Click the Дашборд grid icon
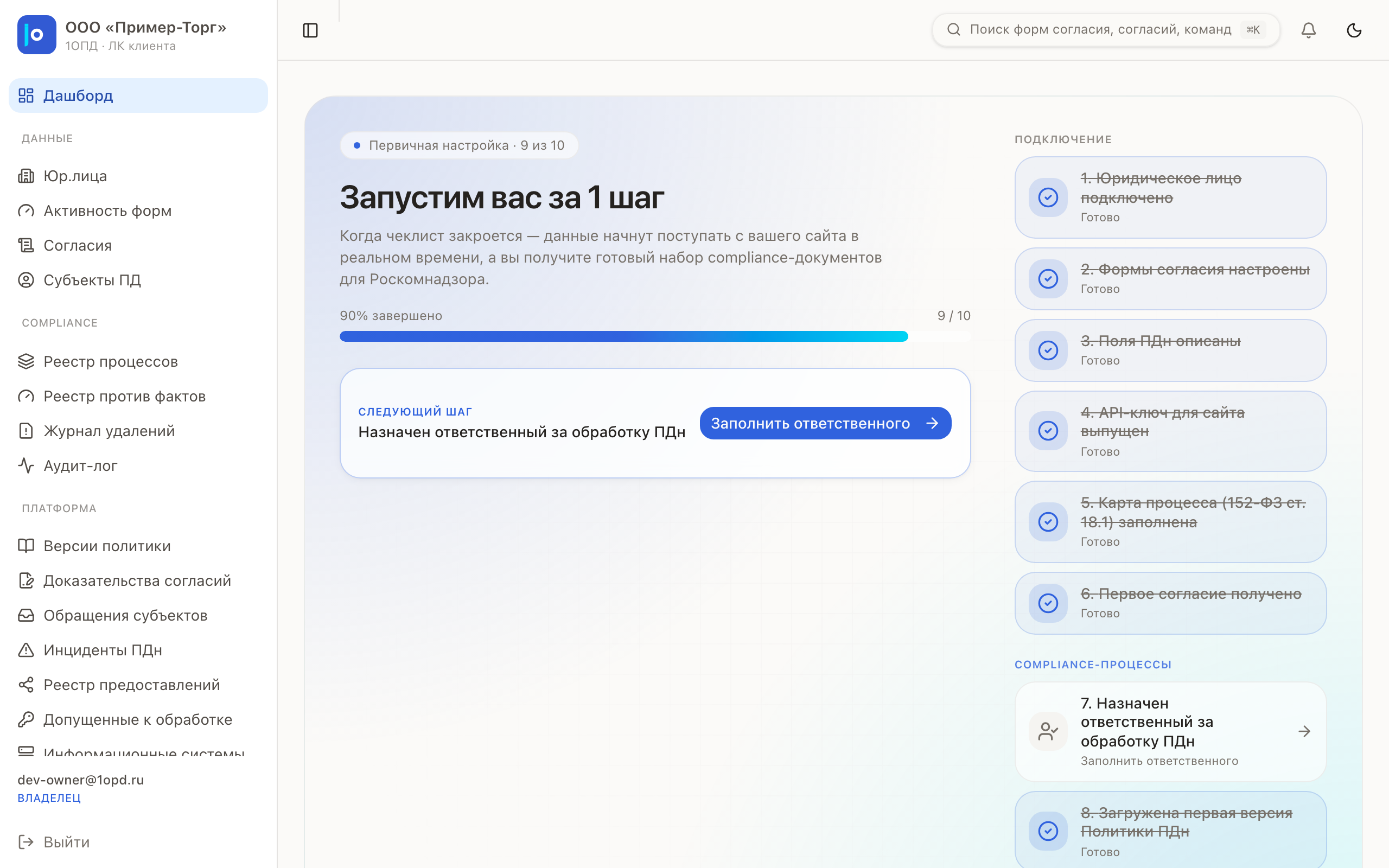Image resolution: width=1389 pixels, height=868 pixels. click(x=26, y=95)
